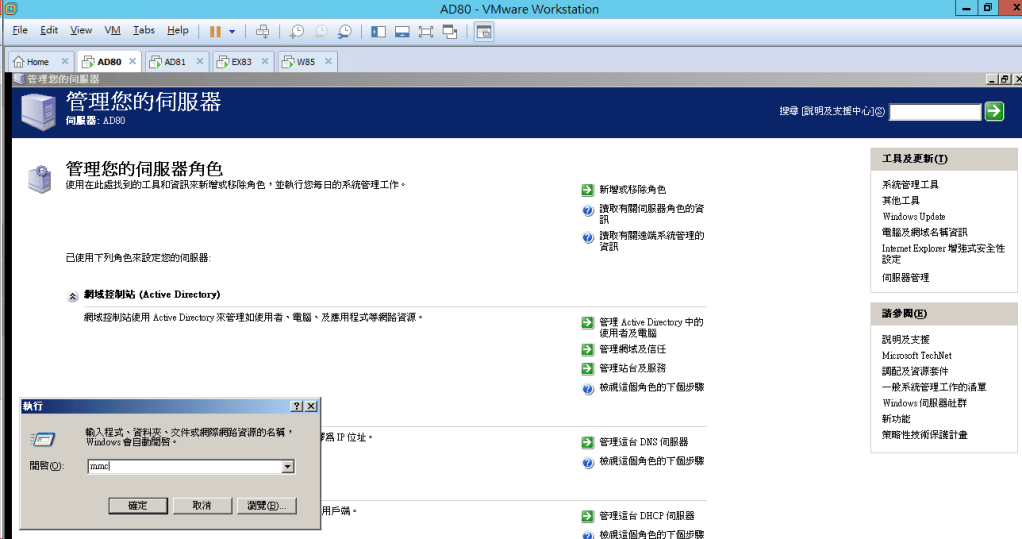Click the help center search field
Viewport: 1022px width, 539px height.
(x=934, y=112)
